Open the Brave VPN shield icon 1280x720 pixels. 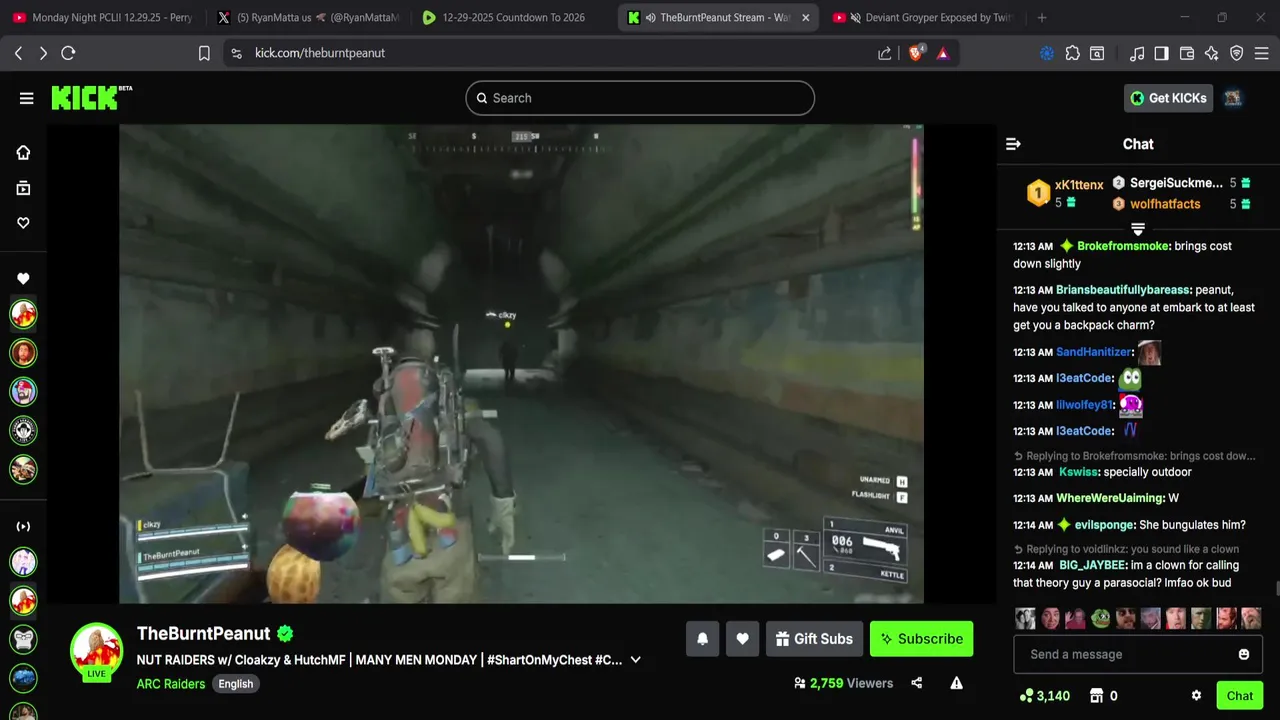click(x=1237, y=53)
